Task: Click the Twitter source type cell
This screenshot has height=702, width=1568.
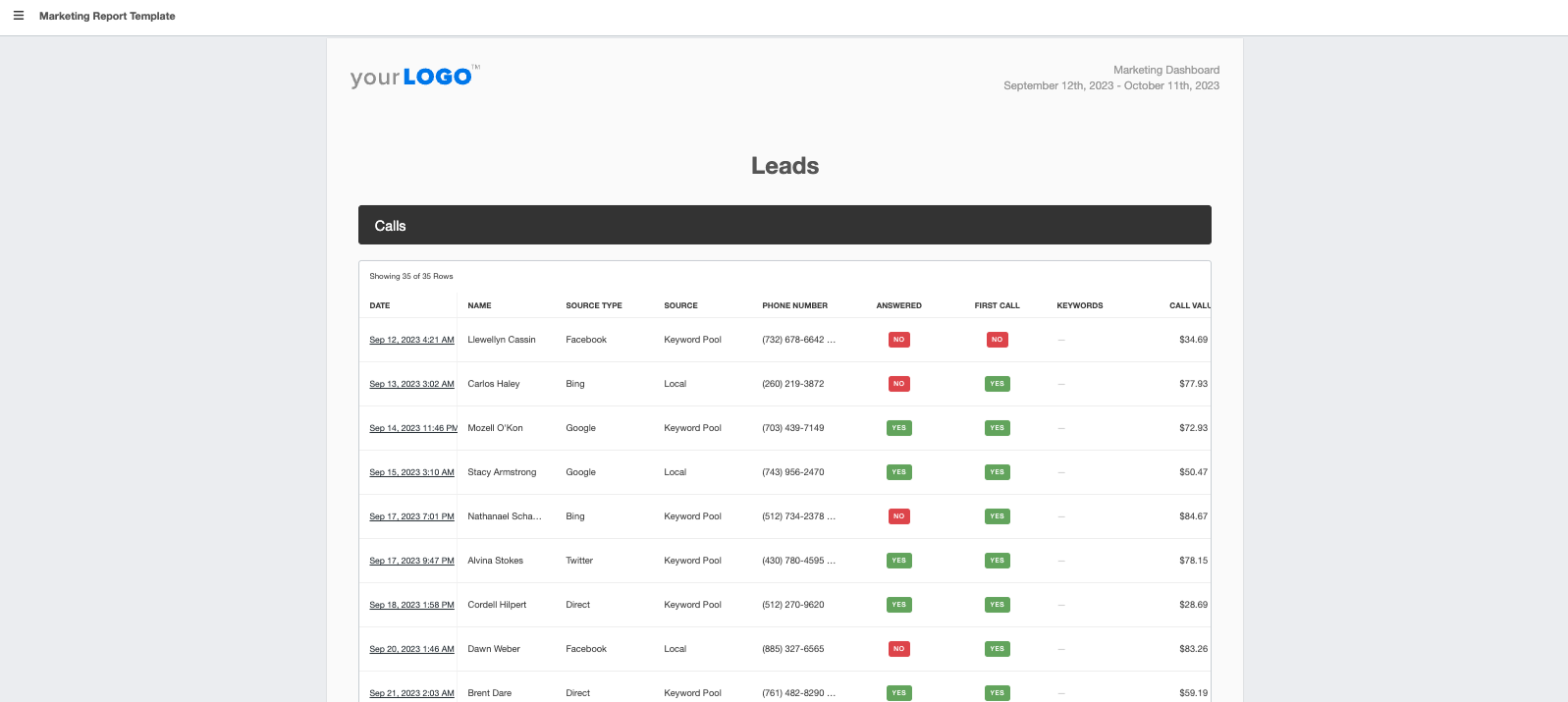Action: click(579, 561)
